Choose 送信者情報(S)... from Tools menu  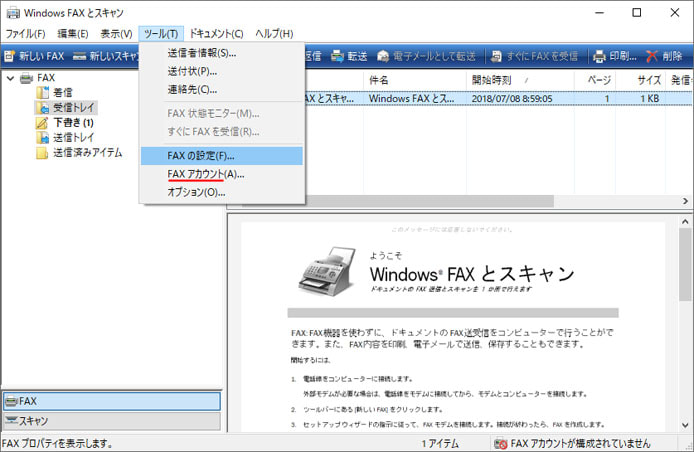click(x=222, y=53)
